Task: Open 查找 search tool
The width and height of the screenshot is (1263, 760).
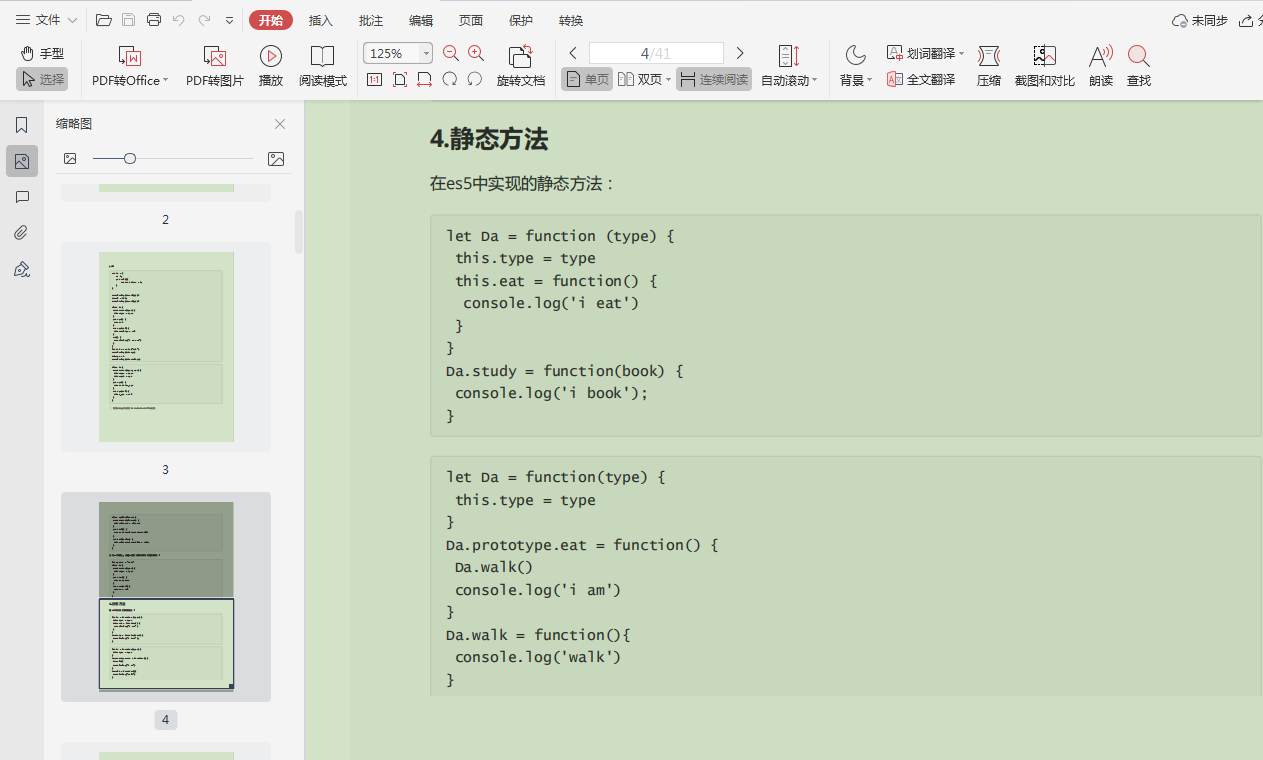Action: tap(1139, 67)
